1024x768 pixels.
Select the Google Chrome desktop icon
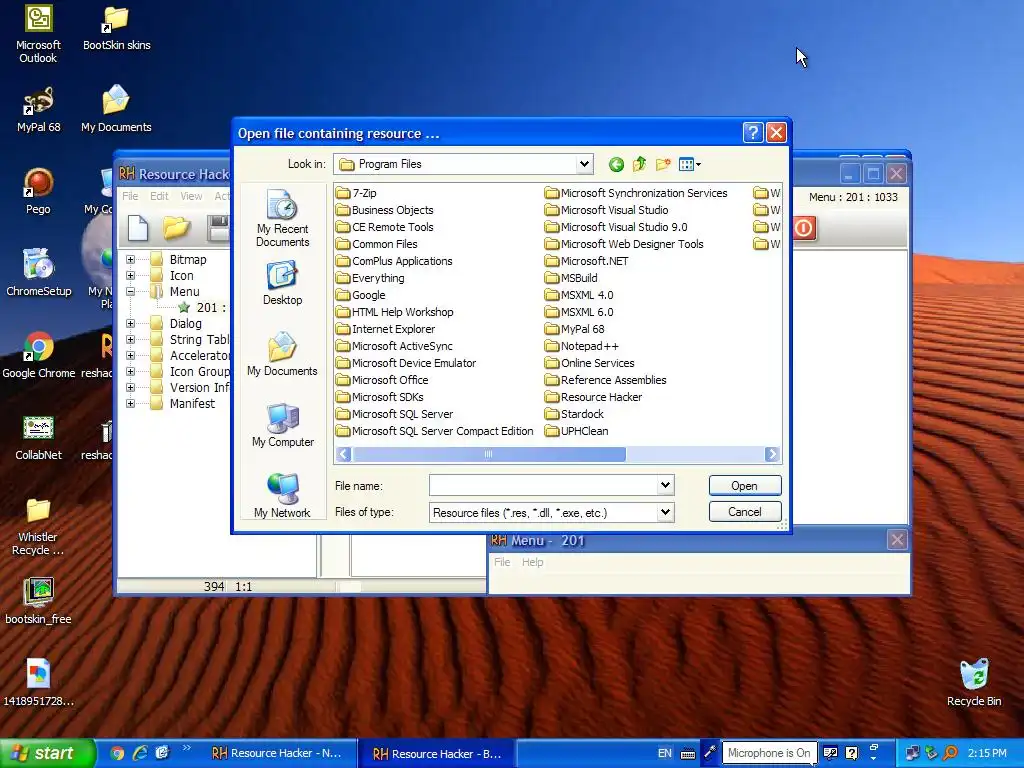[38, 355]
